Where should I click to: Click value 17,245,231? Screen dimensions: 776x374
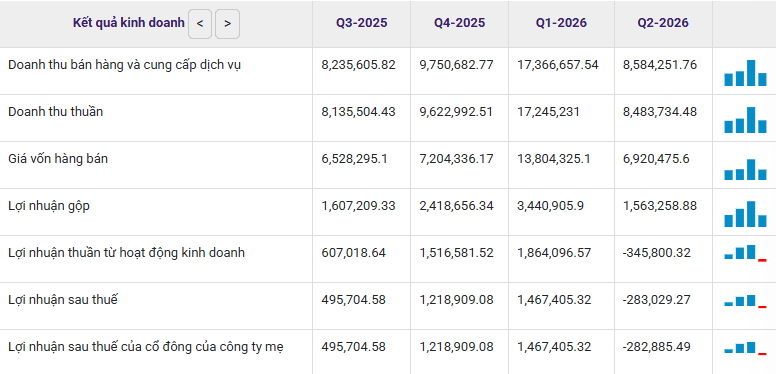548,112
